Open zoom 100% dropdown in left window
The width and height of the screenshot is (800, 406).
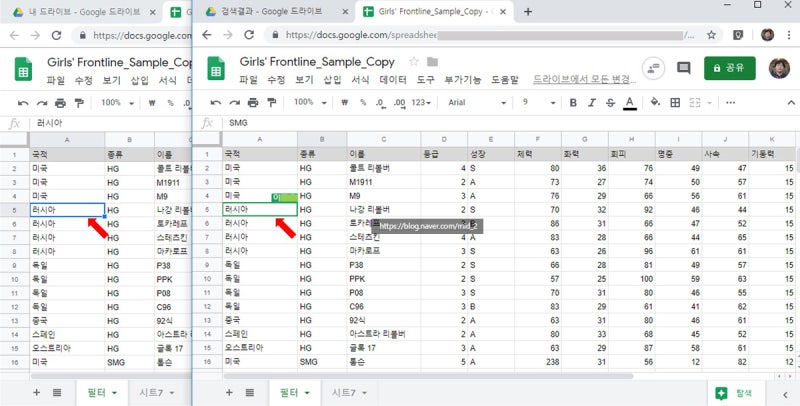coord(117,103)
